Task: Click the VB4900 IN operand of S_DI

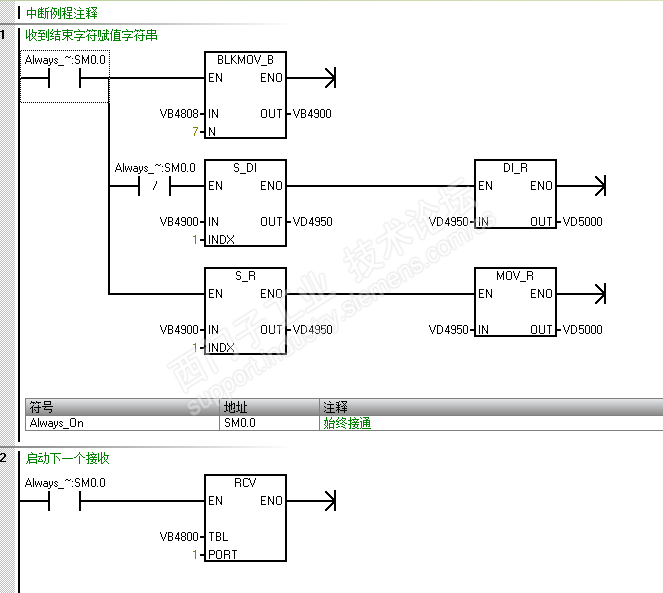Action: (179, 222)
